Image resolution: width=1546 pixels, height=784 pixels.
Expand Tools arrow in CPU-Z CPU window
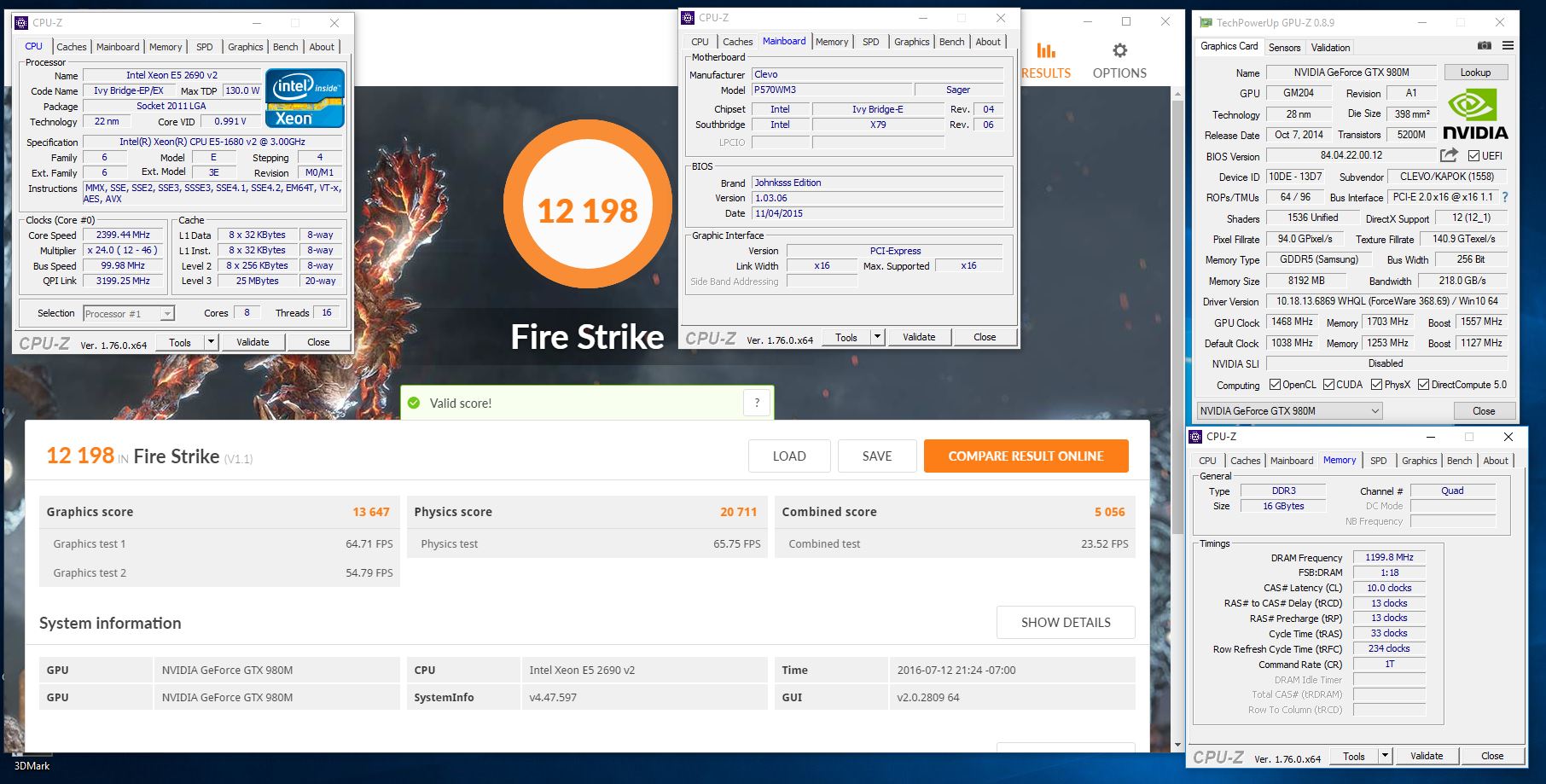(211, 342)
